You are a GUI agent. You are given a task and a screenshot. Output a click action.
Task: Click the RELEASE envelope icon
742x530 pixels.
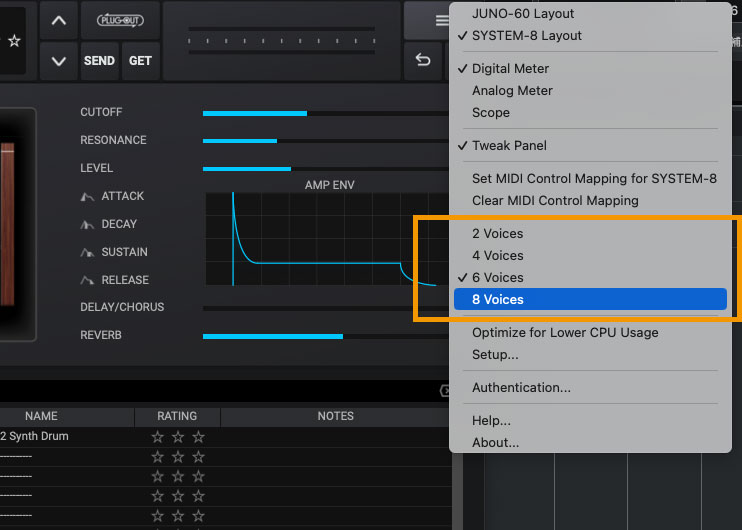point(87,280)
